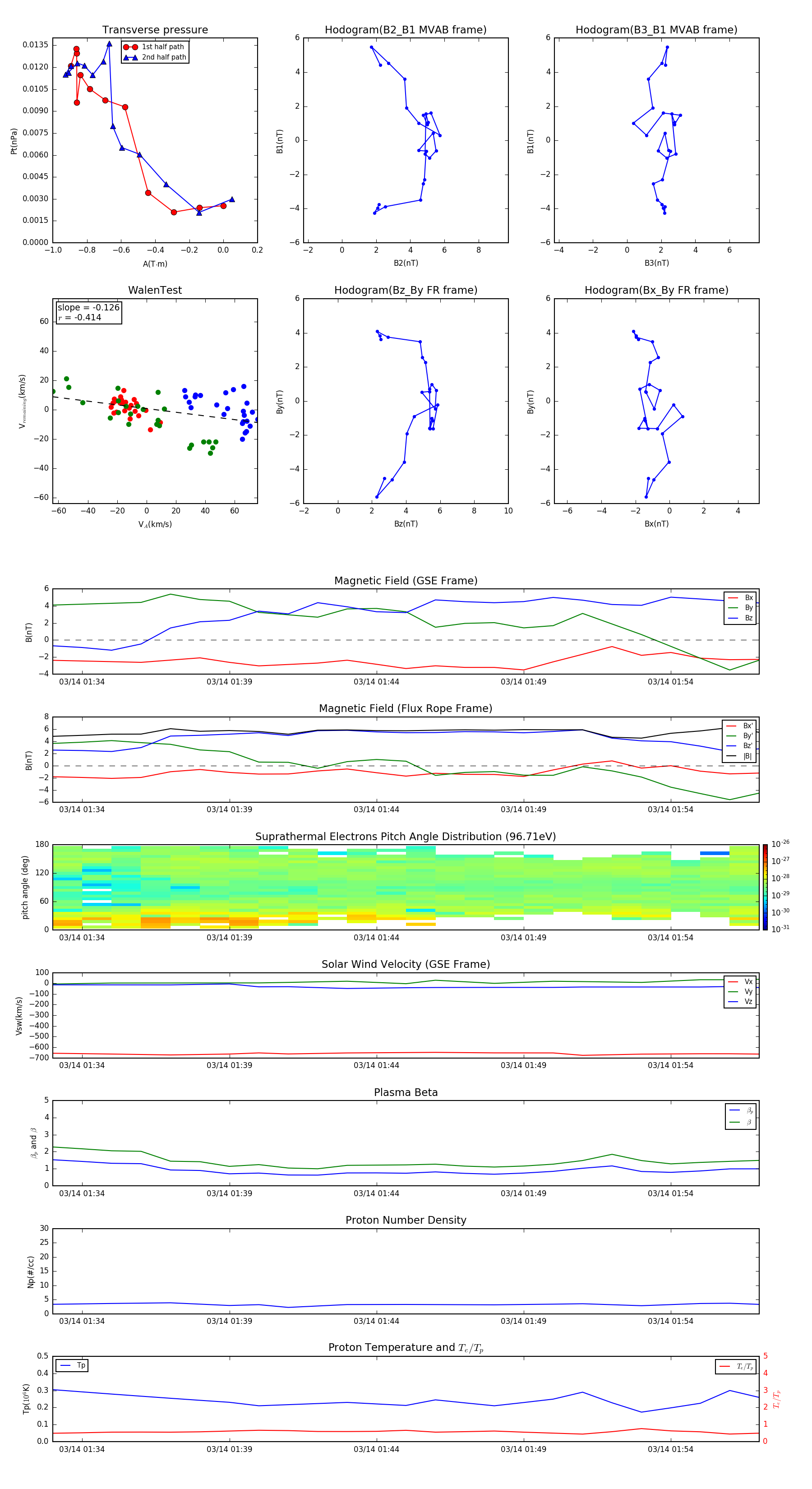Click the "Plasma Beta" plot title
This screenshot has width=812, height=1489.
click(x=406, y=1092)
